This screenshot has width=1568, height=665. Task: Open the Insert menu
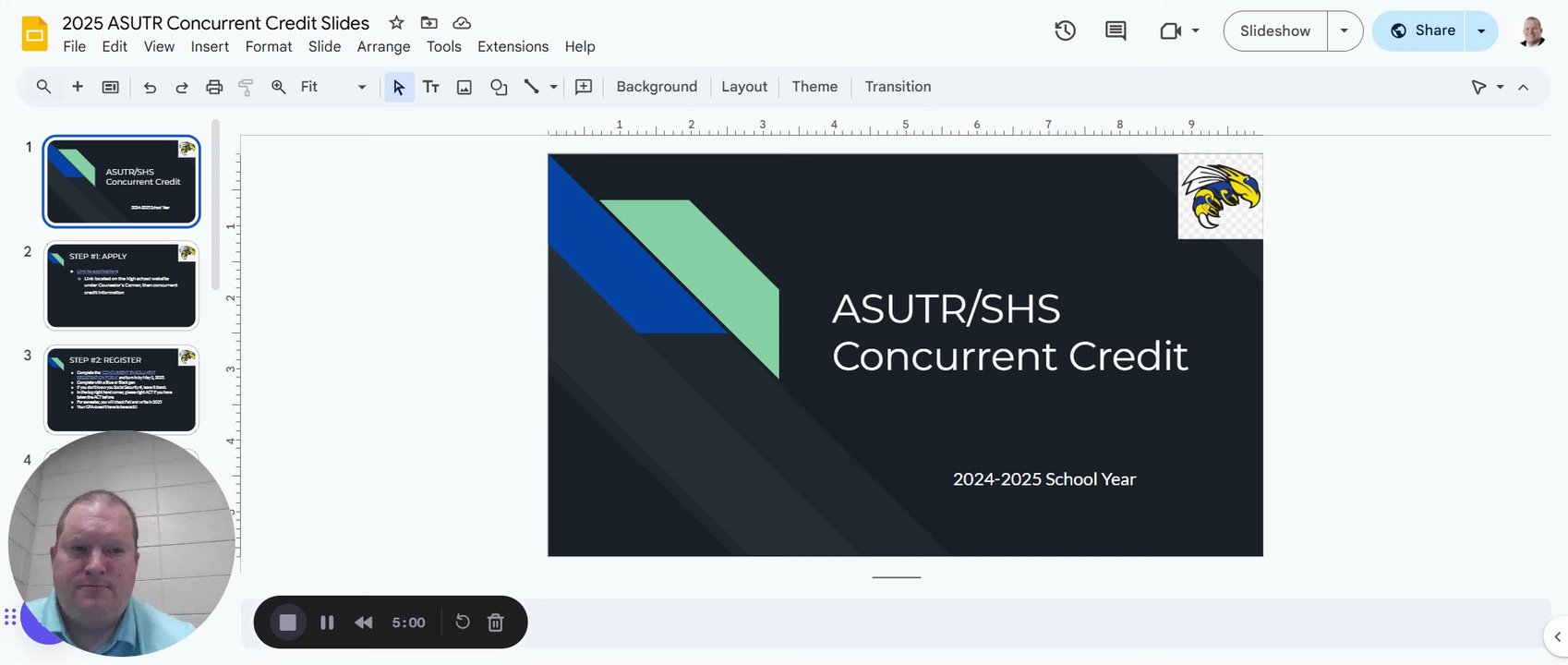[210, 46]
